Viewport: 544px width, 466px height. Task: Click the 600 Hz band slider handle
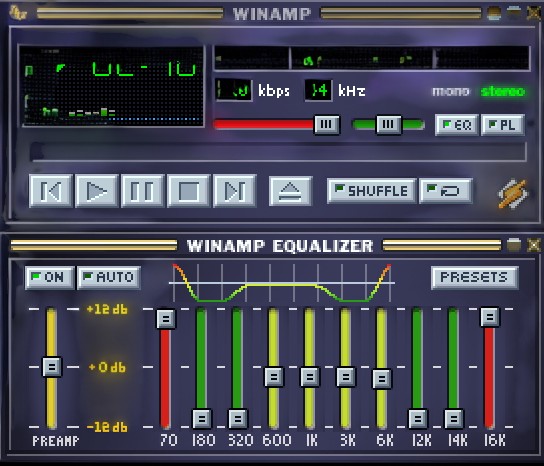click(x=274, y=377)
